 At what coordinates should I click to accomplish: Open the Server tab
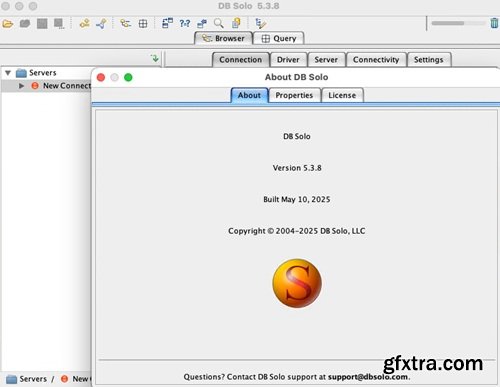pyautogui.click(x=326, y=60)
